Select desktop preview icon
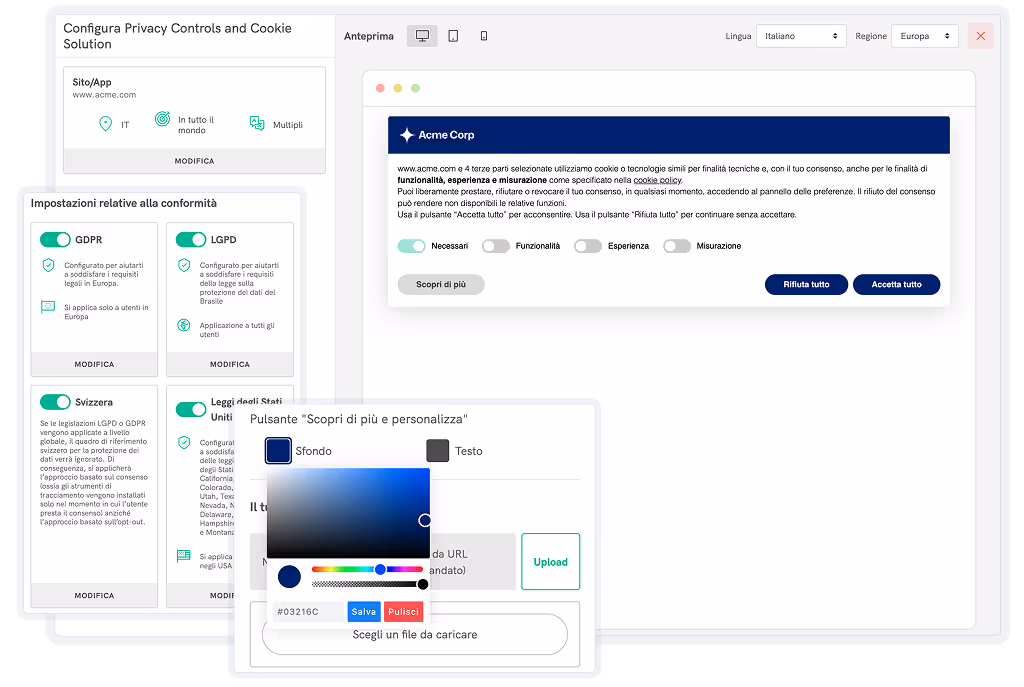The image size is (1024, 687). coord(422,36)
